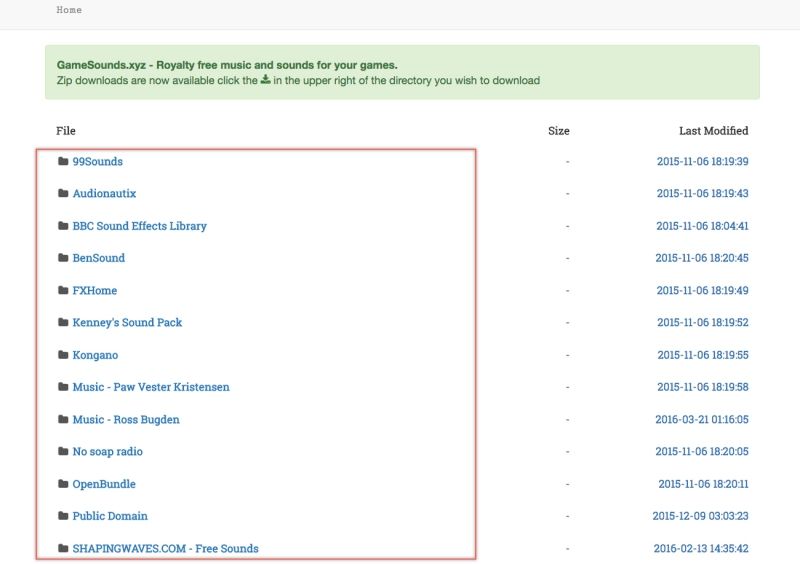Open SHAPINGWAVES.COM - Free Sounds link

(x=165, y=549)
